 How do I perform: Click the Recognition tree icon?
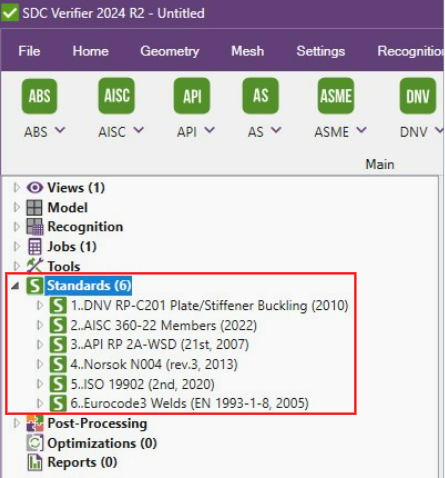click(x=35, y=227)
